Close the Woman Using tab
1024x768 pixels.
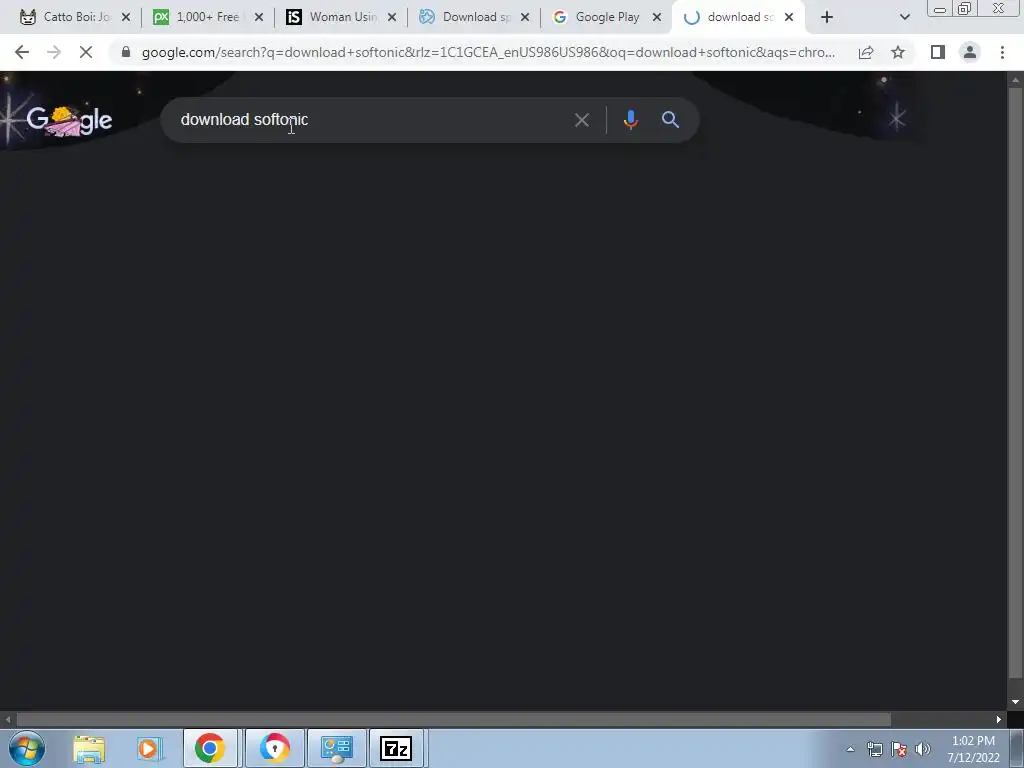point(392,18)
